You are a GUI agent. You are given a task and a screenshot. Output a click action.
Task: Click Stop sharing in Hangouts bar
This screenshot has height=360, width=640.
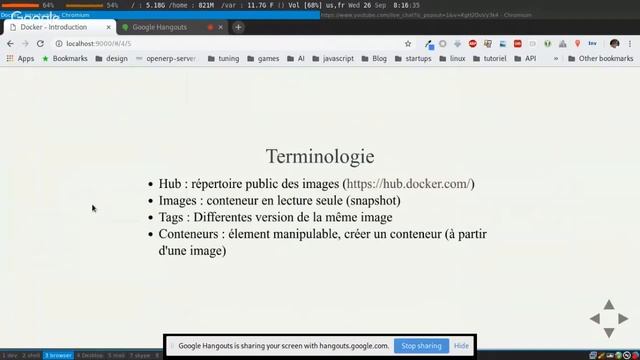(x=421, y=346)
